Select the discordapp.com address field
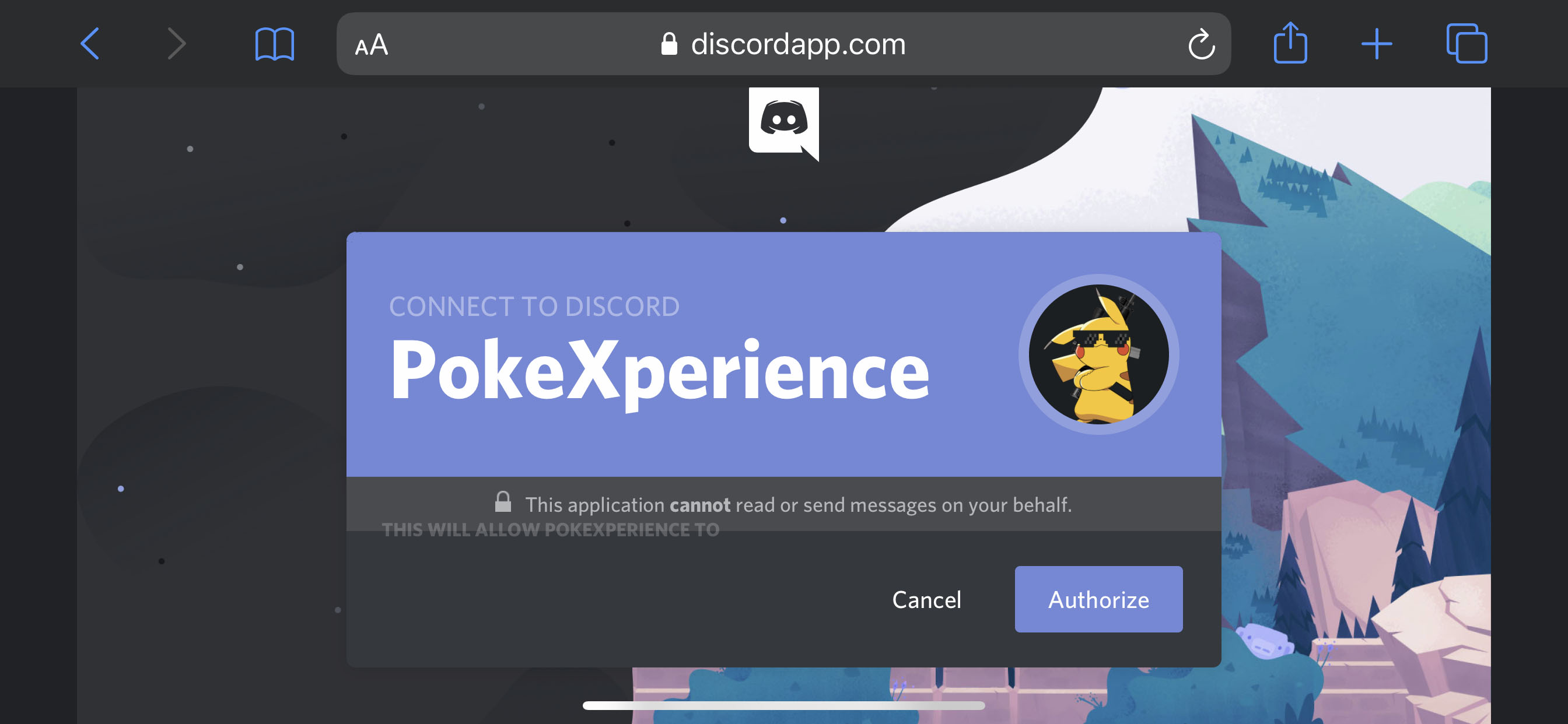The image size is (1568, 724). pyautogui.click(x=783, y=44)
